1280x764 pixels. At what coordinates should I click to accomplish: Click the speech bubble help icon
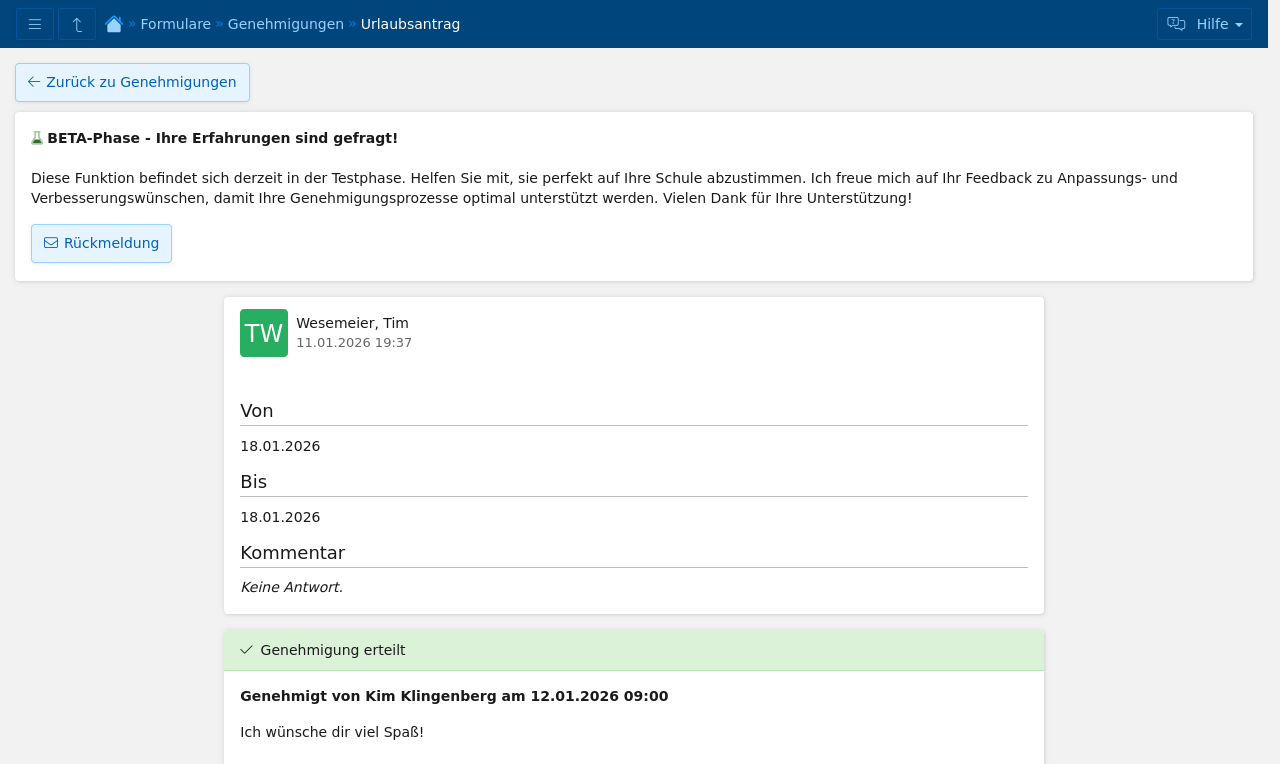tap(1176, 24)
